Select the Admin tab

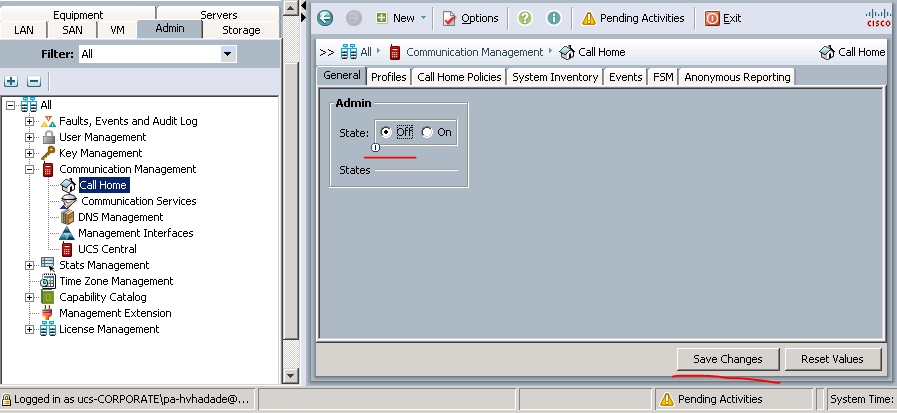(x=170, y=29)
